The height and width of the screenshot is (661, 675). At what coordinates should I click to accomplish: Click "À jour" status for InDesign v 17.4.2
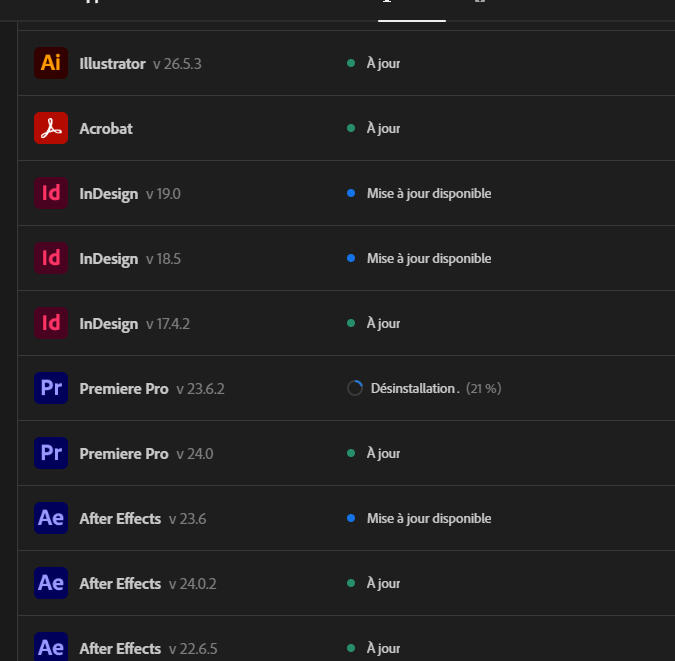click(383, 323)
